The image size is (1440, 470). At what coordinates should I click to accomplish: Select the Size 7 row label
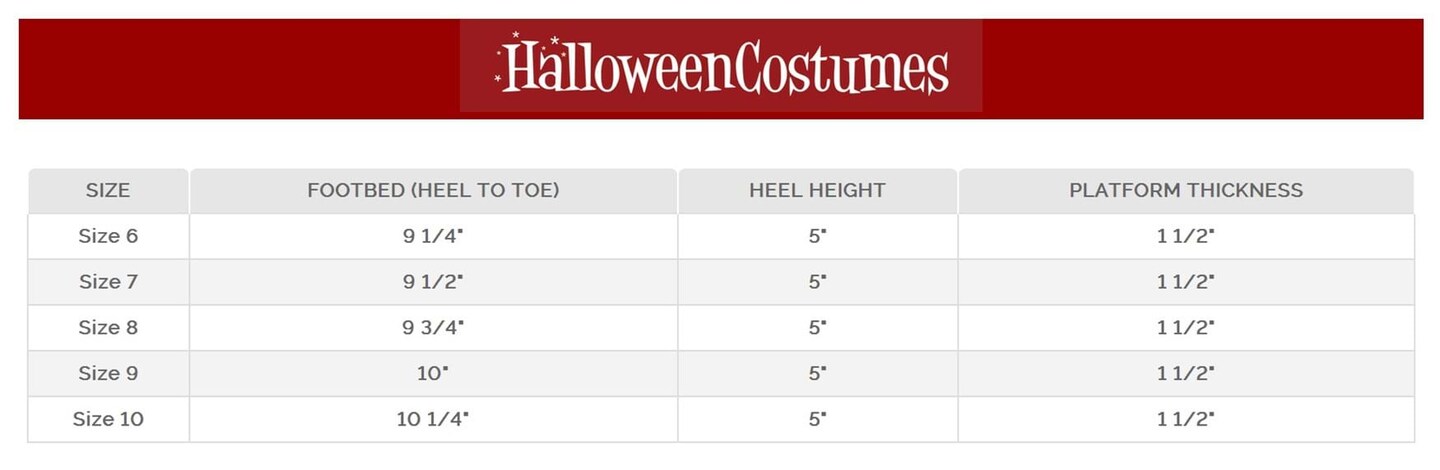click(108, 282)
